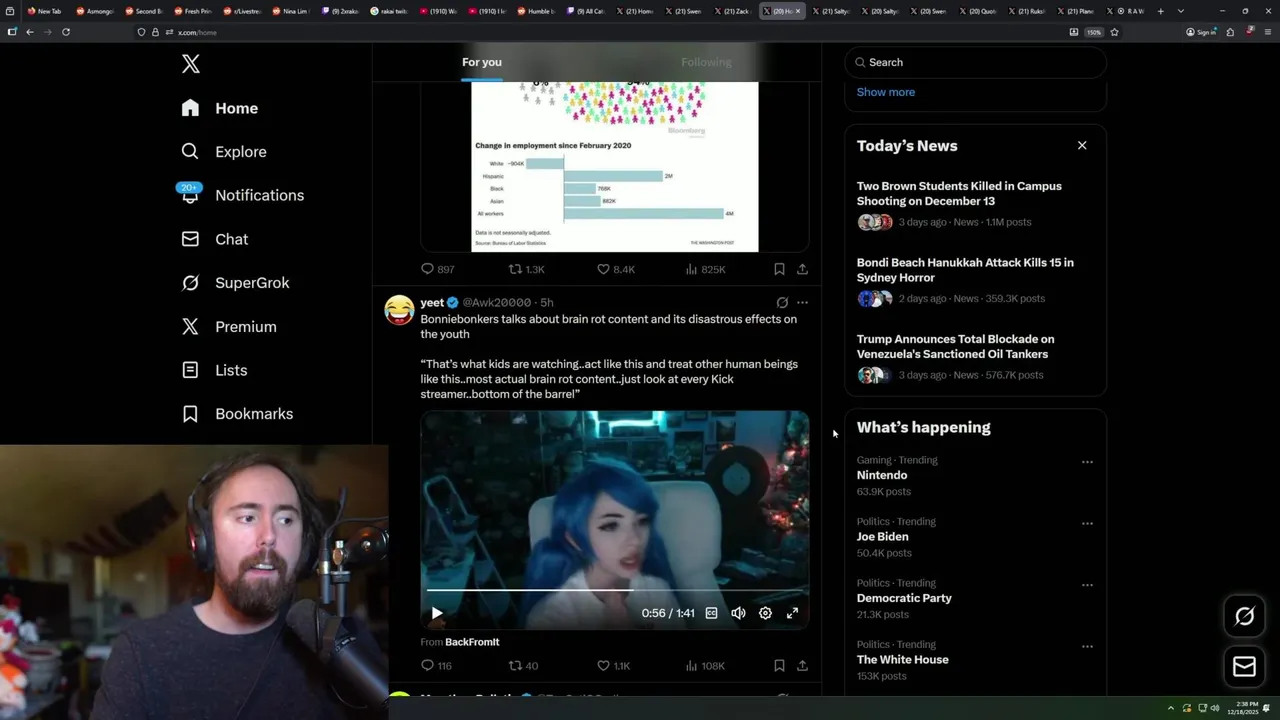Open the BackFromIt source link

472,642
